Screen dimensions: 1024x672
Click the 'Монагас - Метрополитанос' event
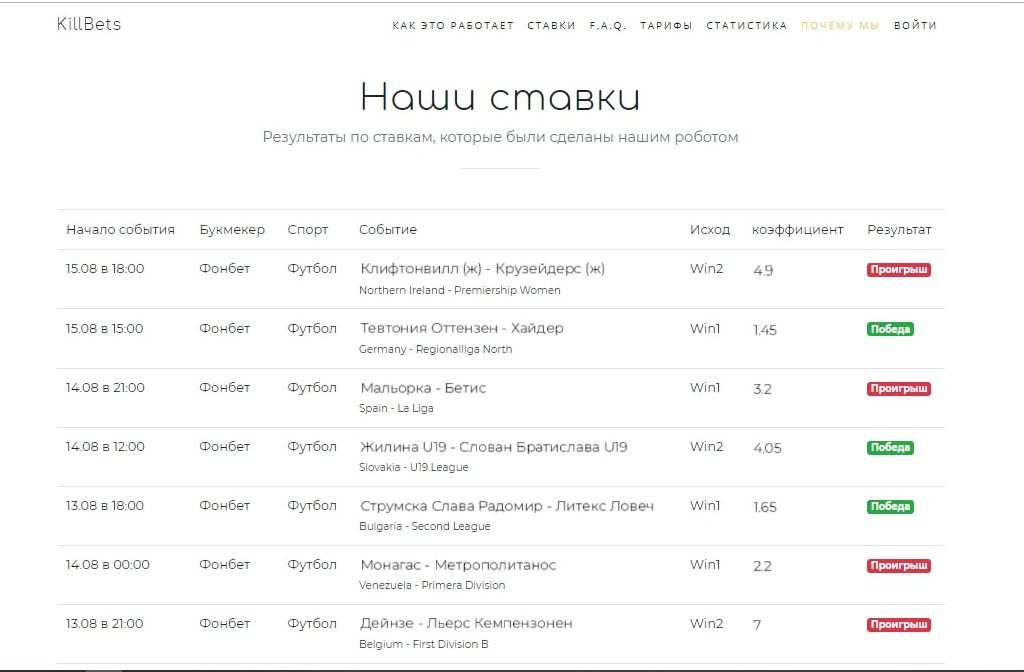pyautogui.click(x=458, y=565)
